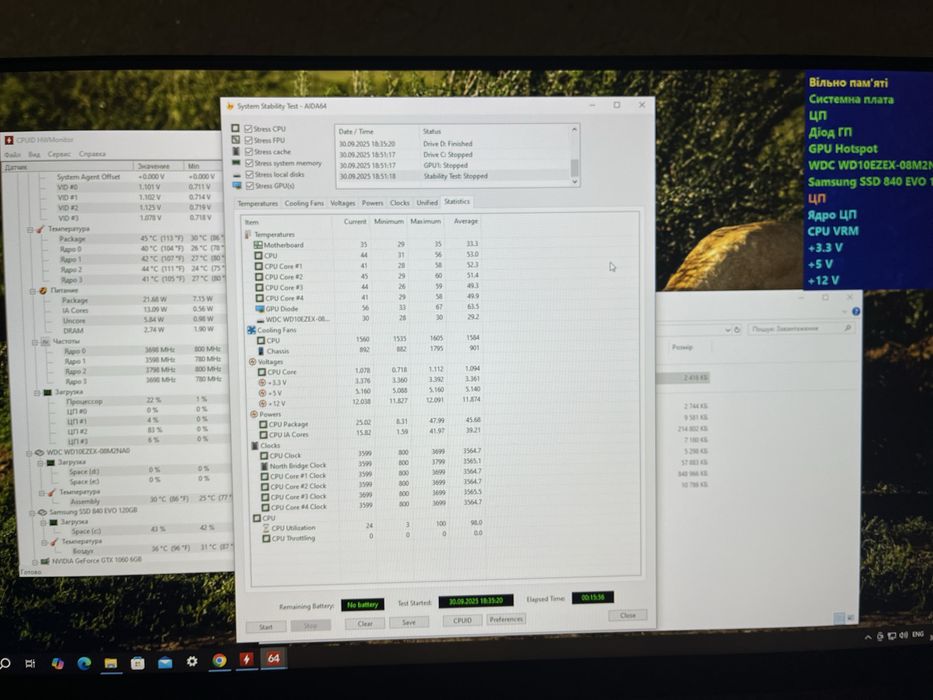The height and width of the screenshot is (700, 933).
Task: Click search magnifier in Explorer search box
Action: pos(847,328)
